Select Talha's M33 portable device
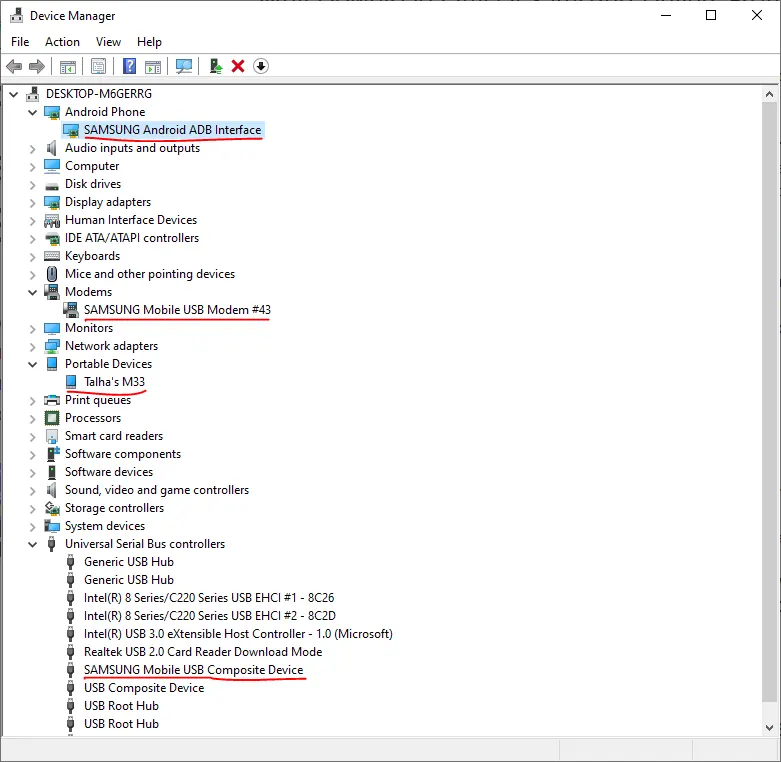 click(x=115, y=382)
